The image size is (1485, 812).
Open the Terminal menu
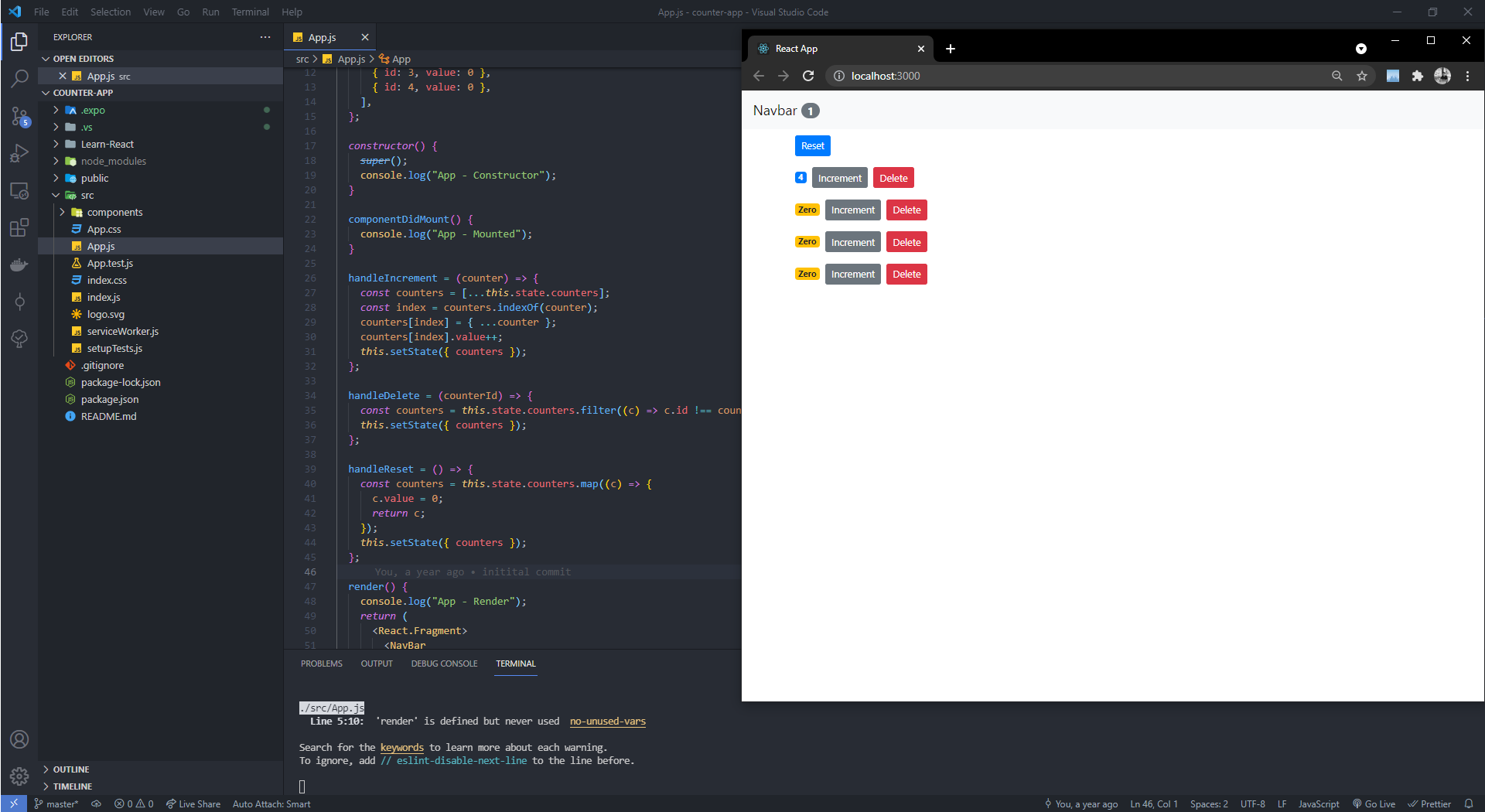pyautogui.click(x=250, y=12)
